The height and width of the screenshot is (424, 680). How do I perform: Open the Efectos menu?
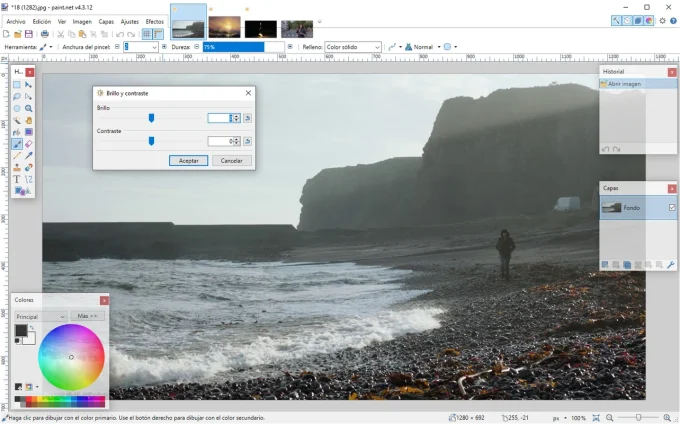[155, 21]
